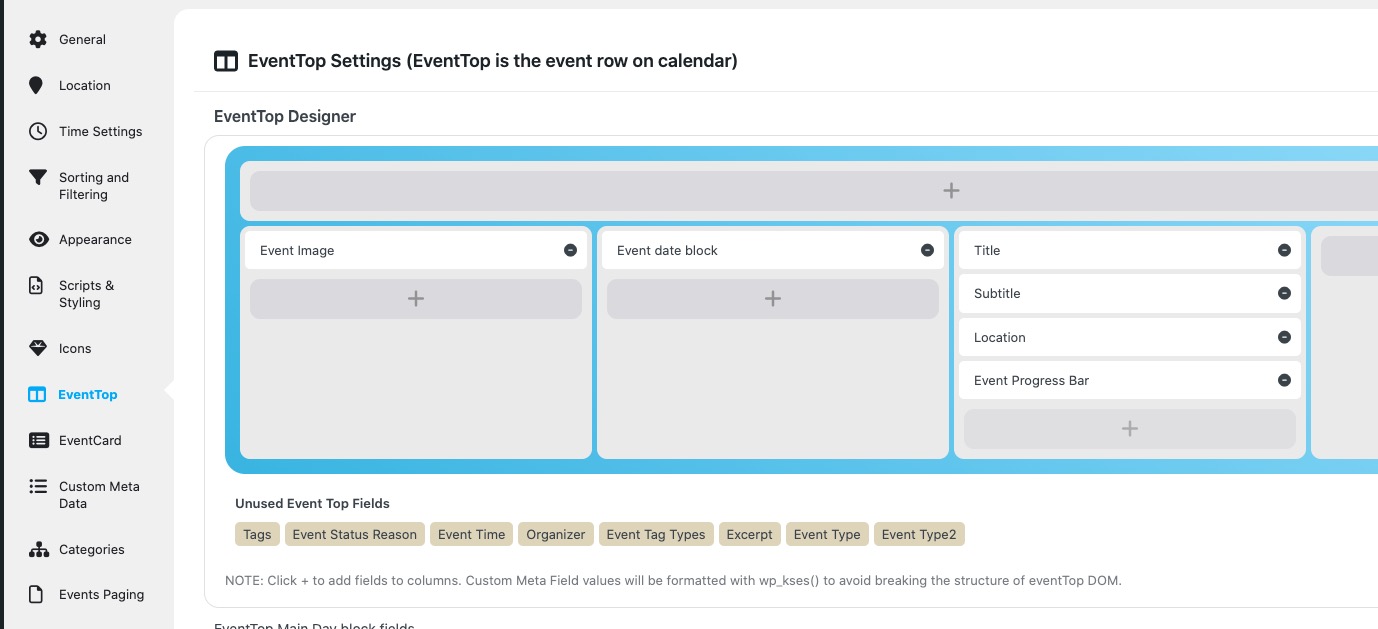1378x629 pixels.
Task: Open the EventCard settings tab
Action: [x=89, y=440]
